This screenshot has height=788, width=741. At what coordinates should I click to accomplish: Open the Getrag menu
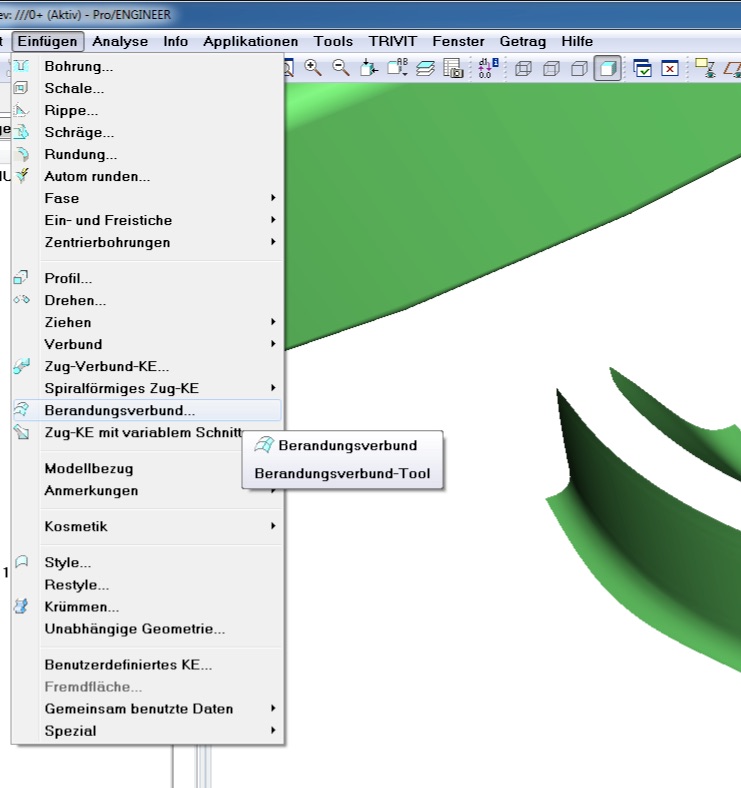click(523, 41)
